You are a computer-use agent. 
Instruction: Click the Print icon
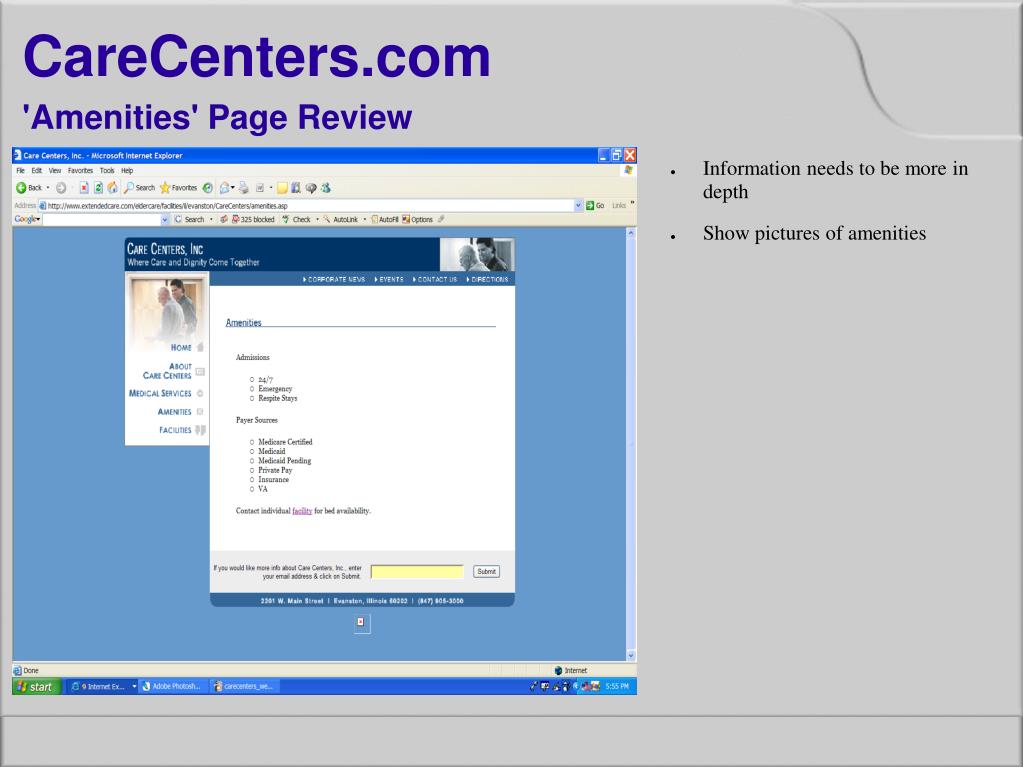(x=243, y=188)
